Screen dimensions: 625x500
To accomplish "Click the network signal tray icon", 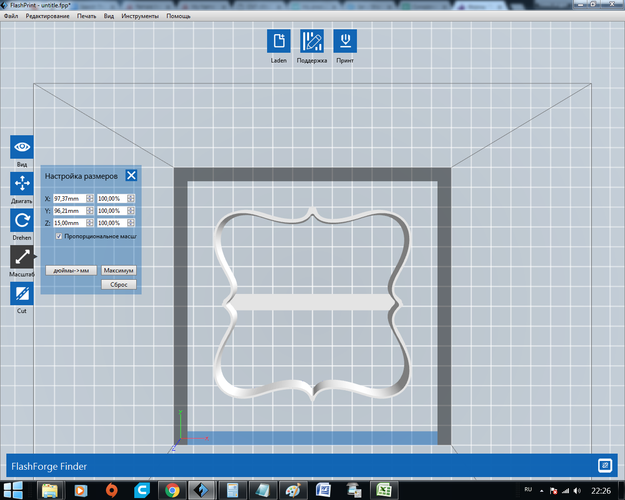I will [565, 491].
